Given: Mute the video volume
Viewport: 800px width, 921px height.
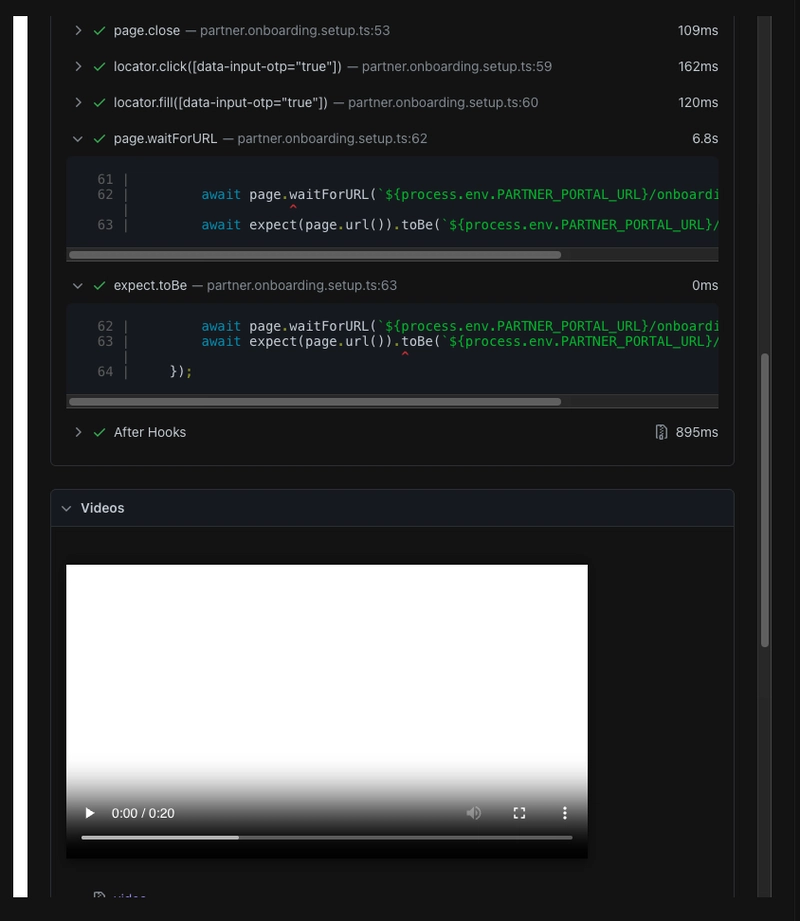Looking at the screenshot, I should pos(473,813).
